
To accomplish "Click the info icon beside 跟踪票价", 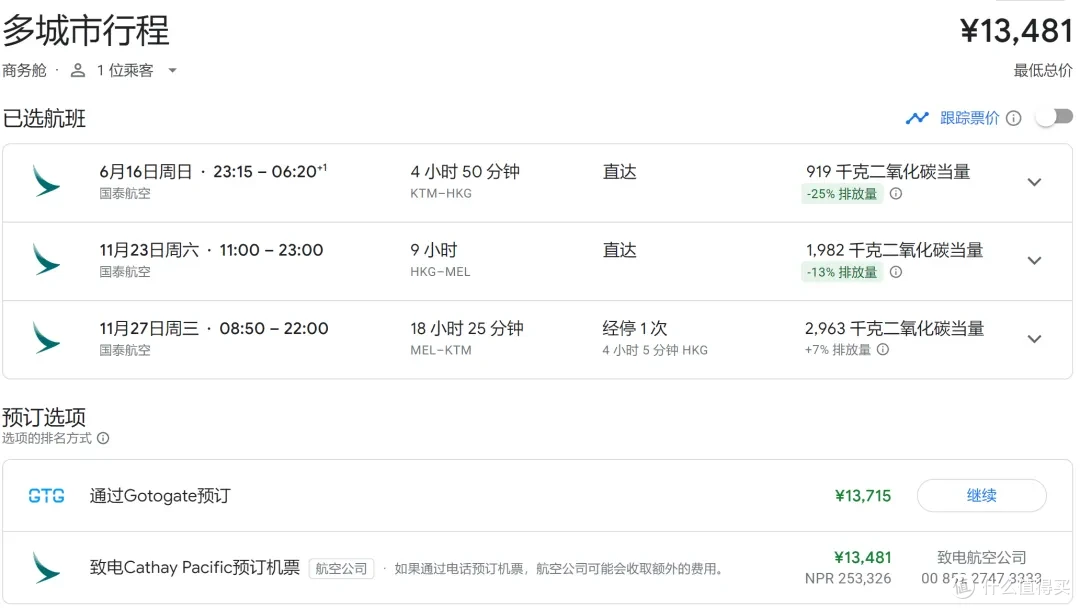I will (1013, 118).
